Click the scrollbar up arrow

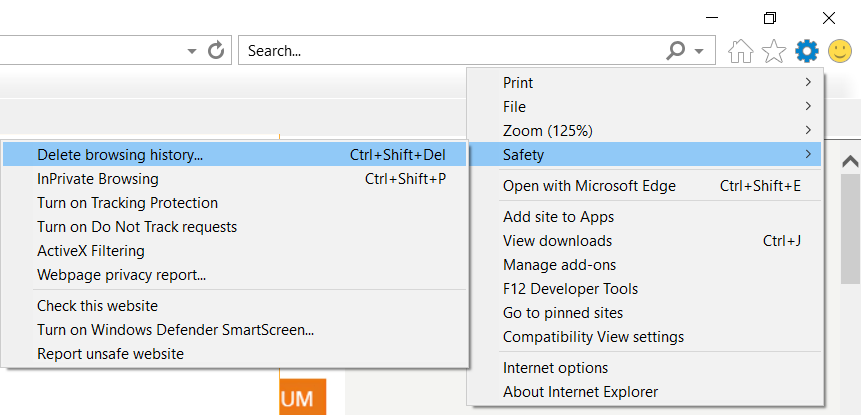click(x=850, y=161)
